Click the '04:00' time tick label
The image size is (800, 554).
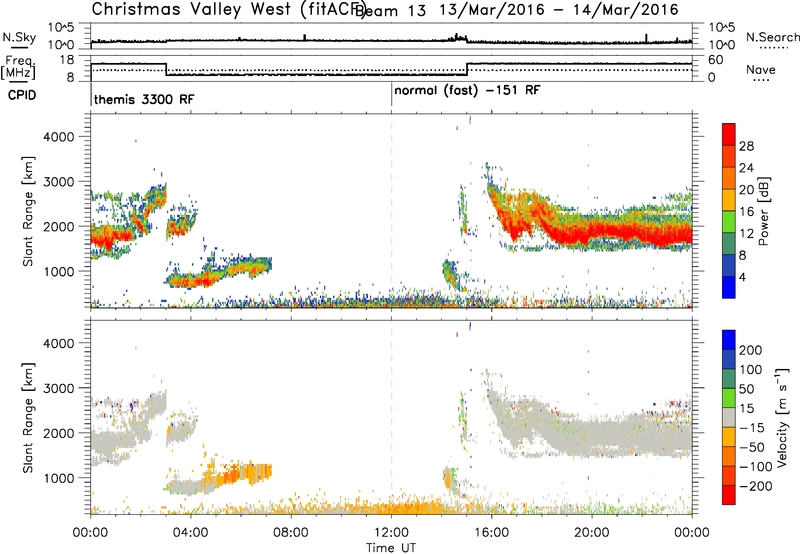(x=190, y=533)
